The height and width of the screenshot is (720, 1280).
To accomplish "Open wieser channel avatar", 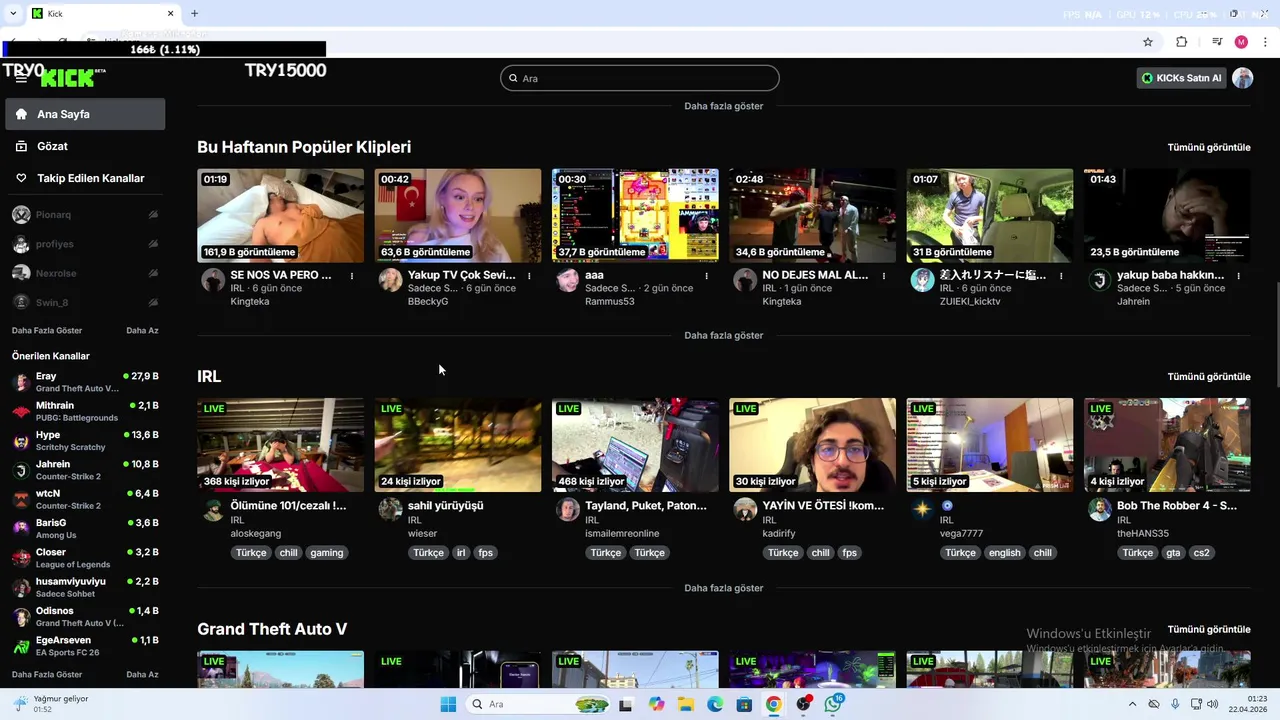I will click(390, 510).
